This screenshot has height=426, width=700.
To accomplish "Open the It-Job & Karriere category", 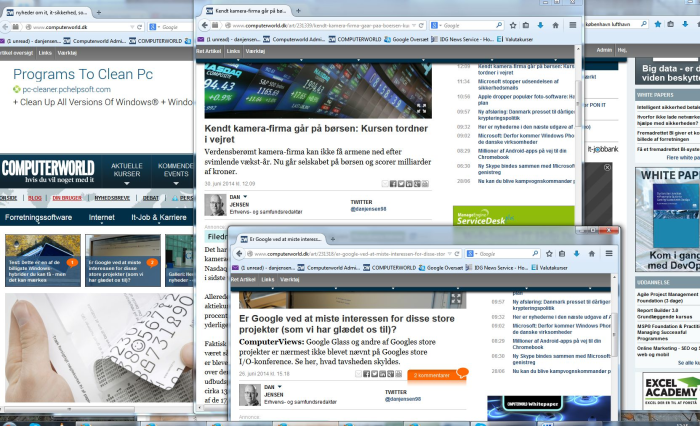I will (x=159, y=217).
